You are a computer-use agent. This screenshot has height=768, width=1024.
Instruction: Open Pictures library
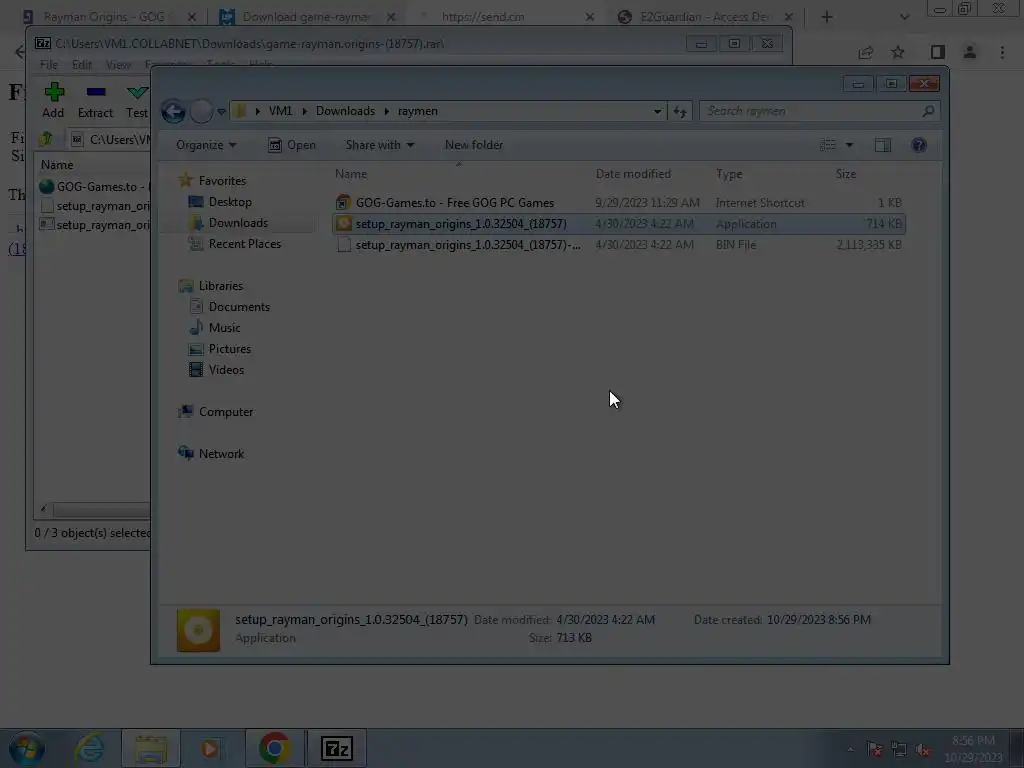pos(220,349)
